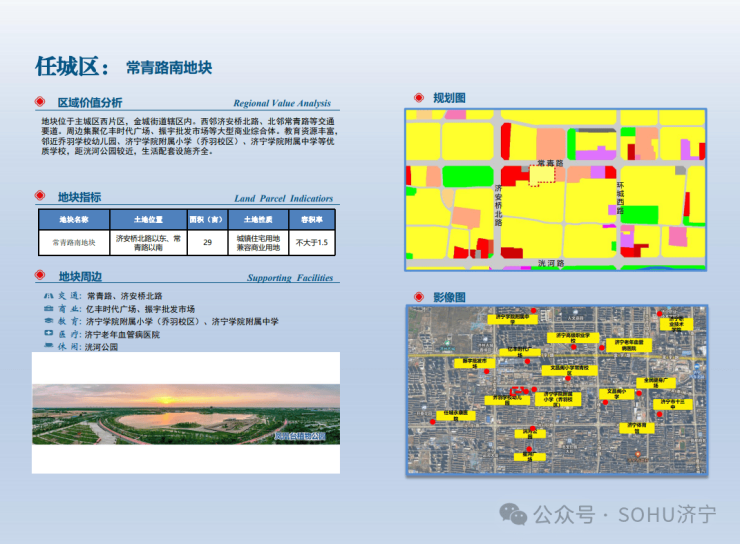Select the area value 29 cell
Viewport: 740px width, 544px height.
pos(208,243)
